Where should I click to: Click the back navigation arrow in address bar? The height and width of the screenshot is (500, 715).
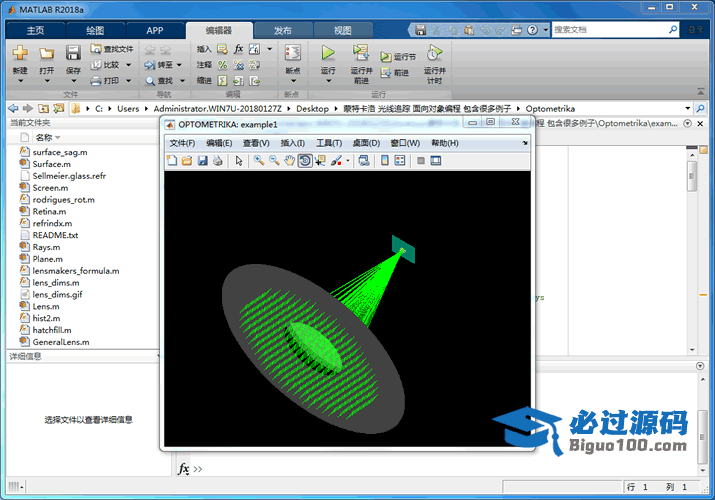tap(13, 108)
